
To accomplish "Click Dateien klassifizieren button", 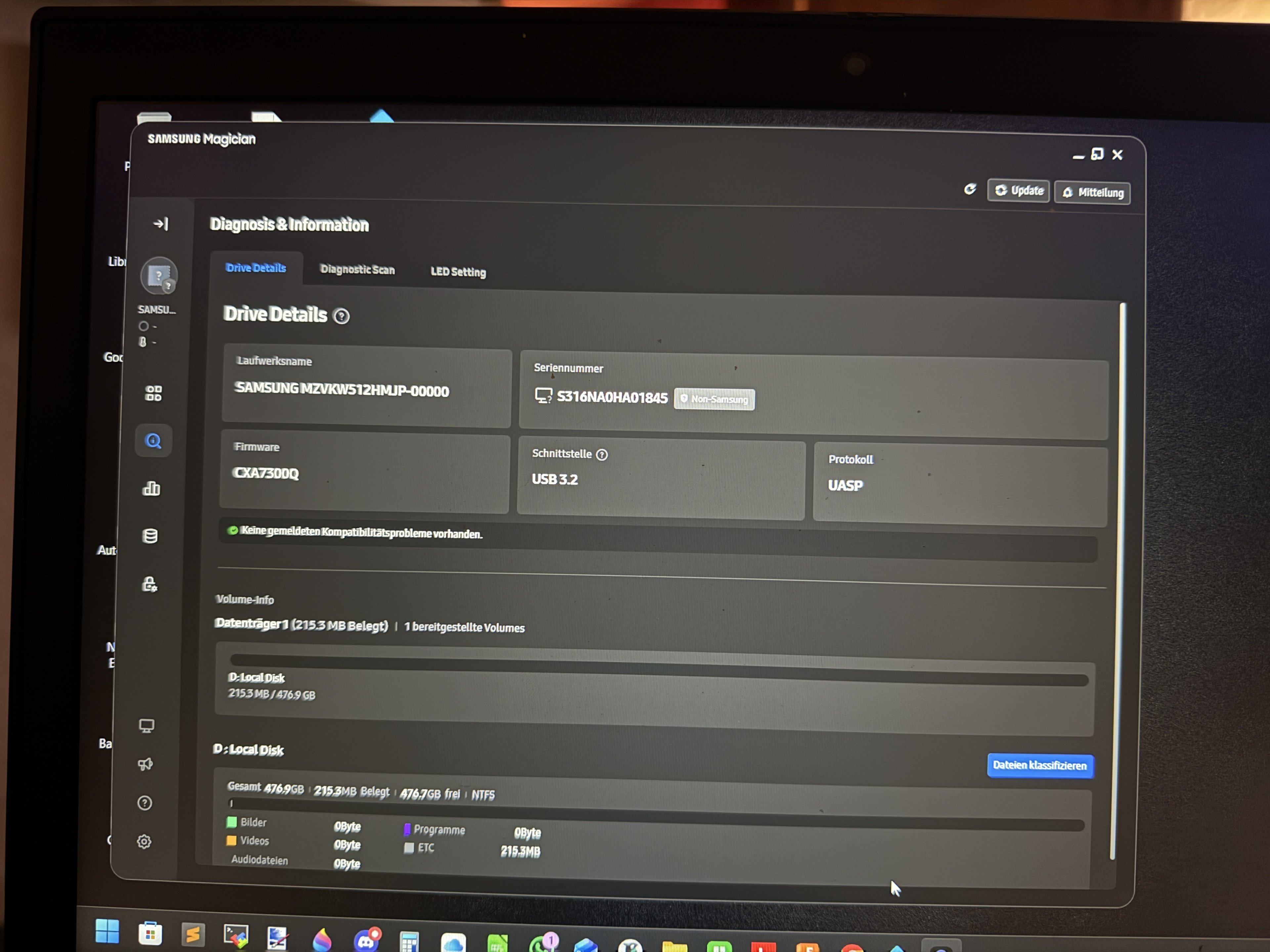I will 1040,766.
